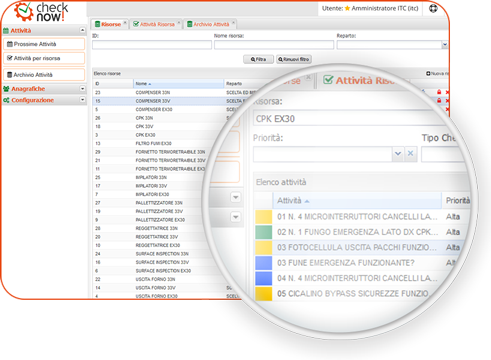Click green swatch of 02 N. 1 FUNGO row
491x360 pixels.
264,232
